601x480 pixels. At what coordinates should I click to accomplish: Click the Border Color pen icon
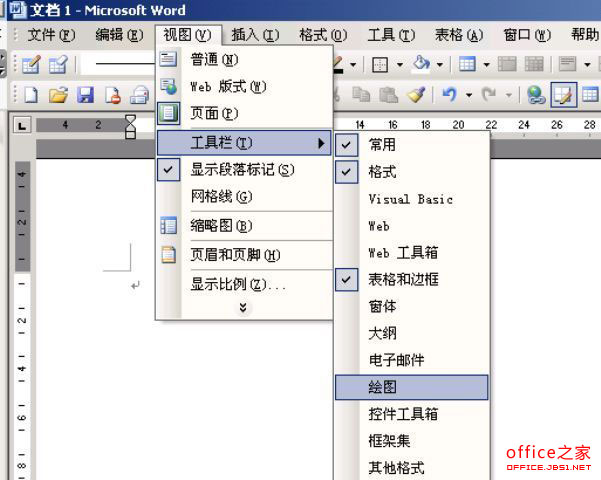[x=338, y=64]
